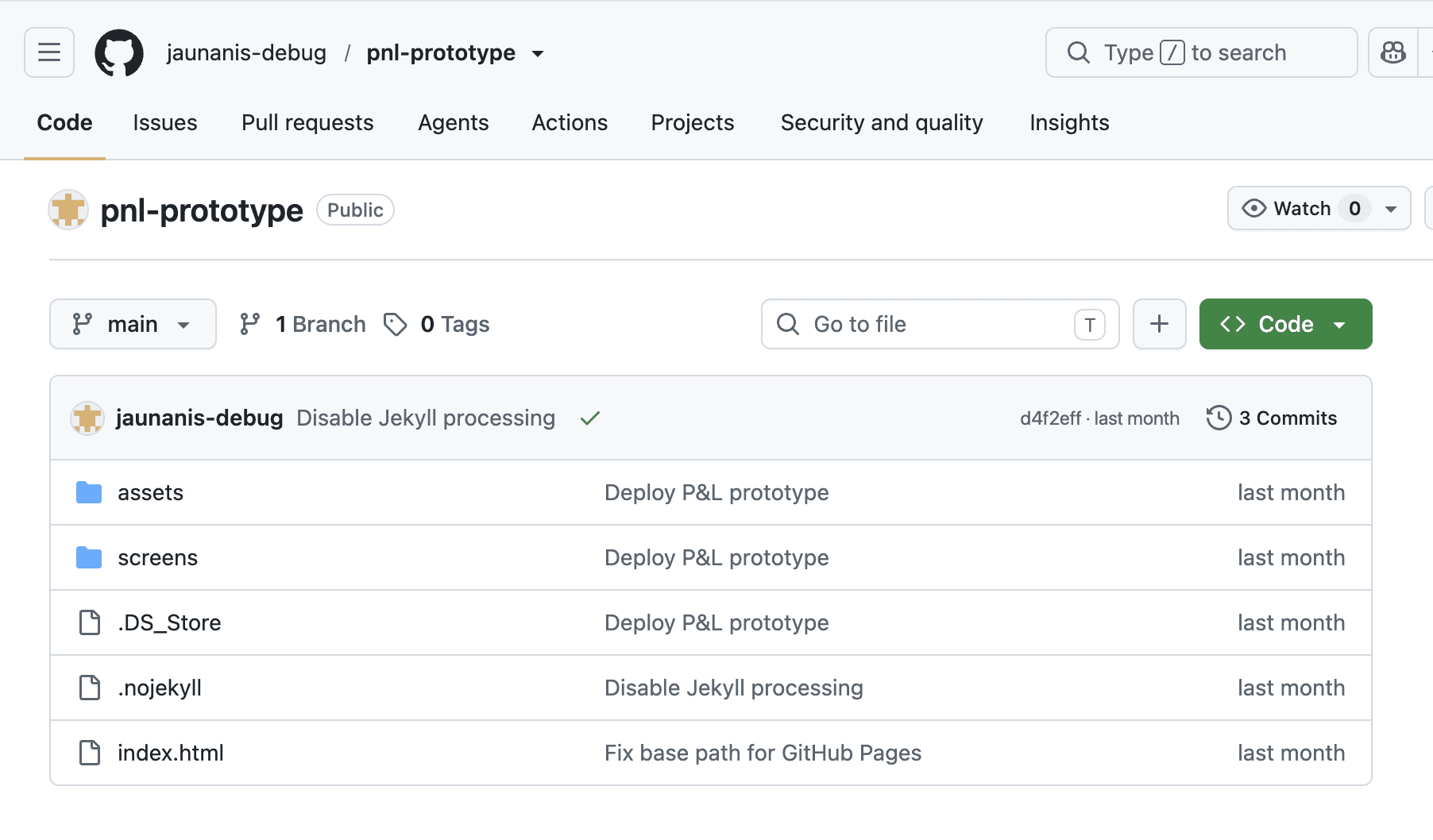Image resolution: width=1433 pixels, height=840 pixels.
Task: Expand the repository switcher caret after pnl-prototype
Action: (538, 53)
